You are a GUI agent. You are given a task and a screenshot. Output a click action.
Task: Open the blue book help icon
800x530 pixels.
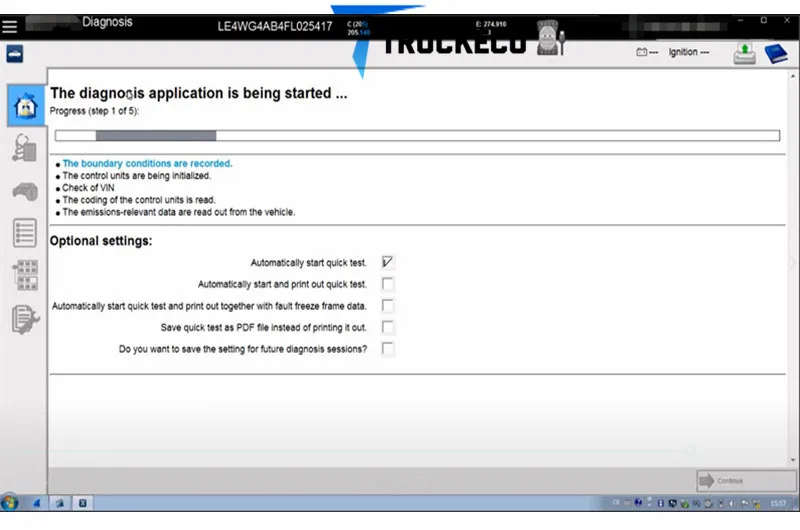[x=776, y=54]
